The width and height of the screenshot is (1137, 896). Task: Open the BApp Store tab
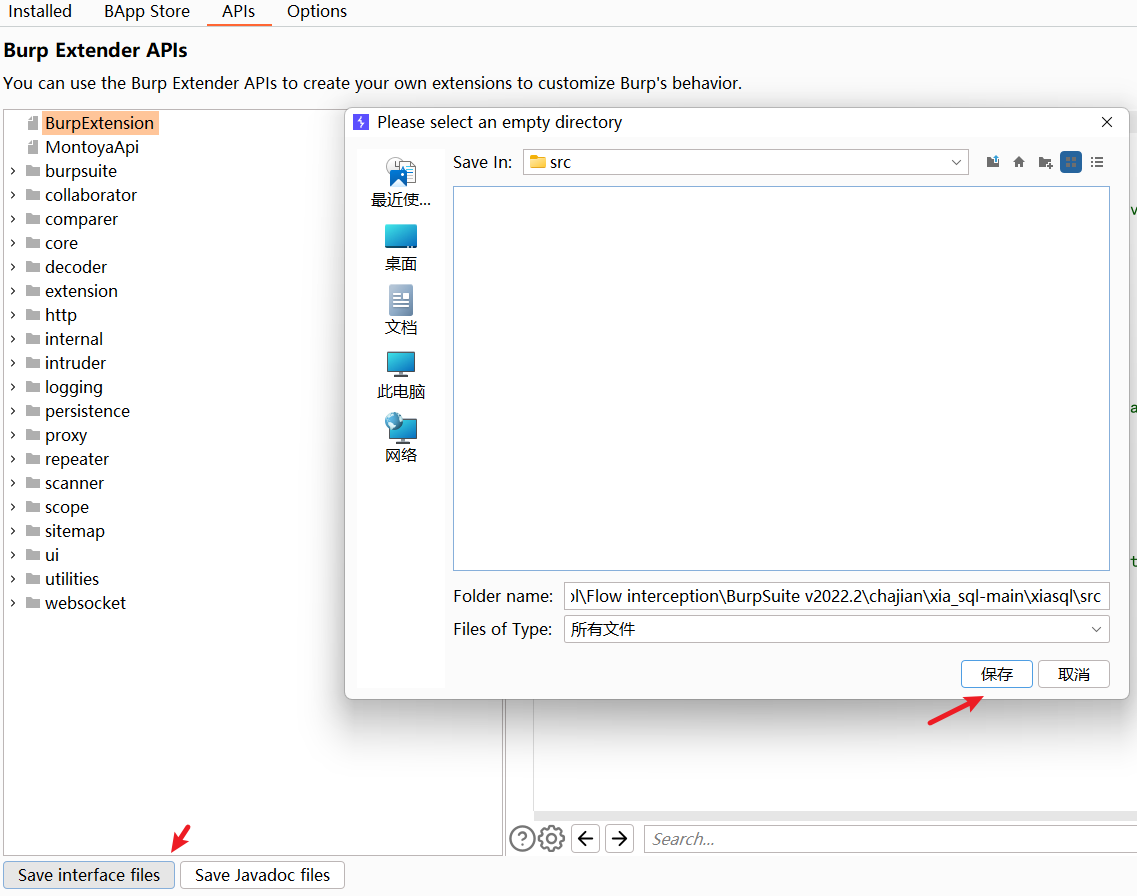(x=146, y=12)
